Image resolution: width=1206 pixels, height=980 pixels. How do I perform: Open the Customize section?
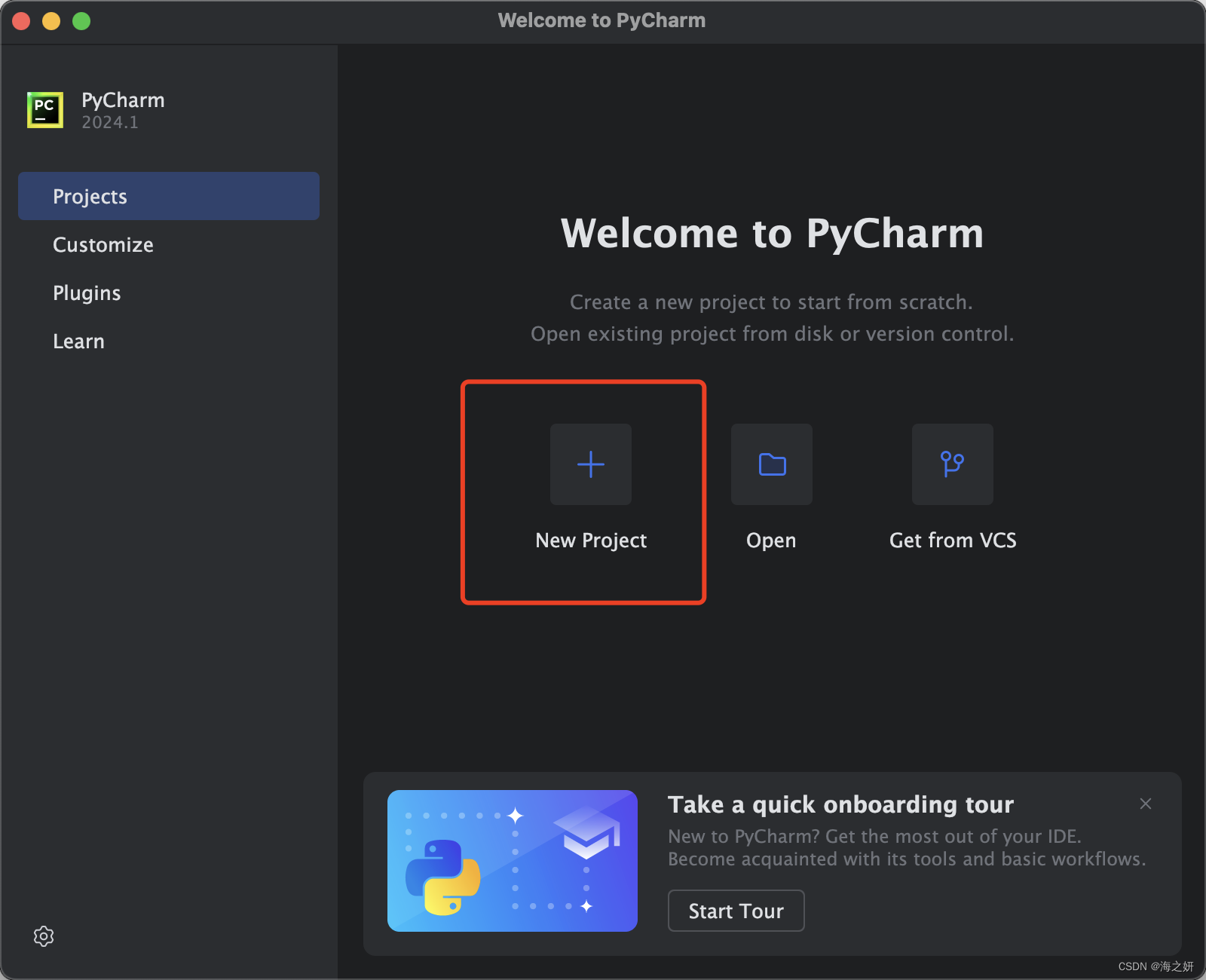click(103, 244)
